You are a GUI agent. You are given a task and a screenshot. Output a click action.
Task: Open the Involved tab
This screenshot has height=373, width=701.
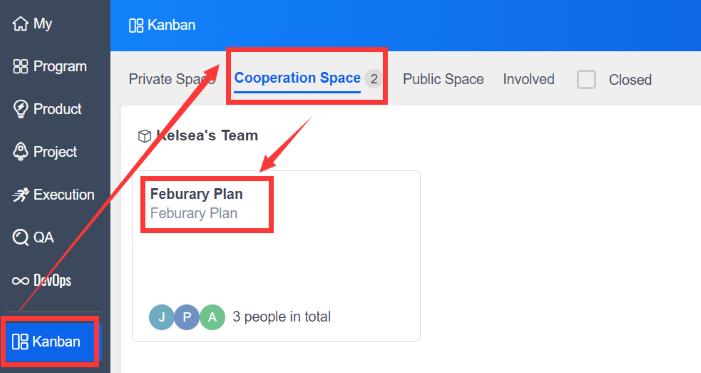coord(528,79)
